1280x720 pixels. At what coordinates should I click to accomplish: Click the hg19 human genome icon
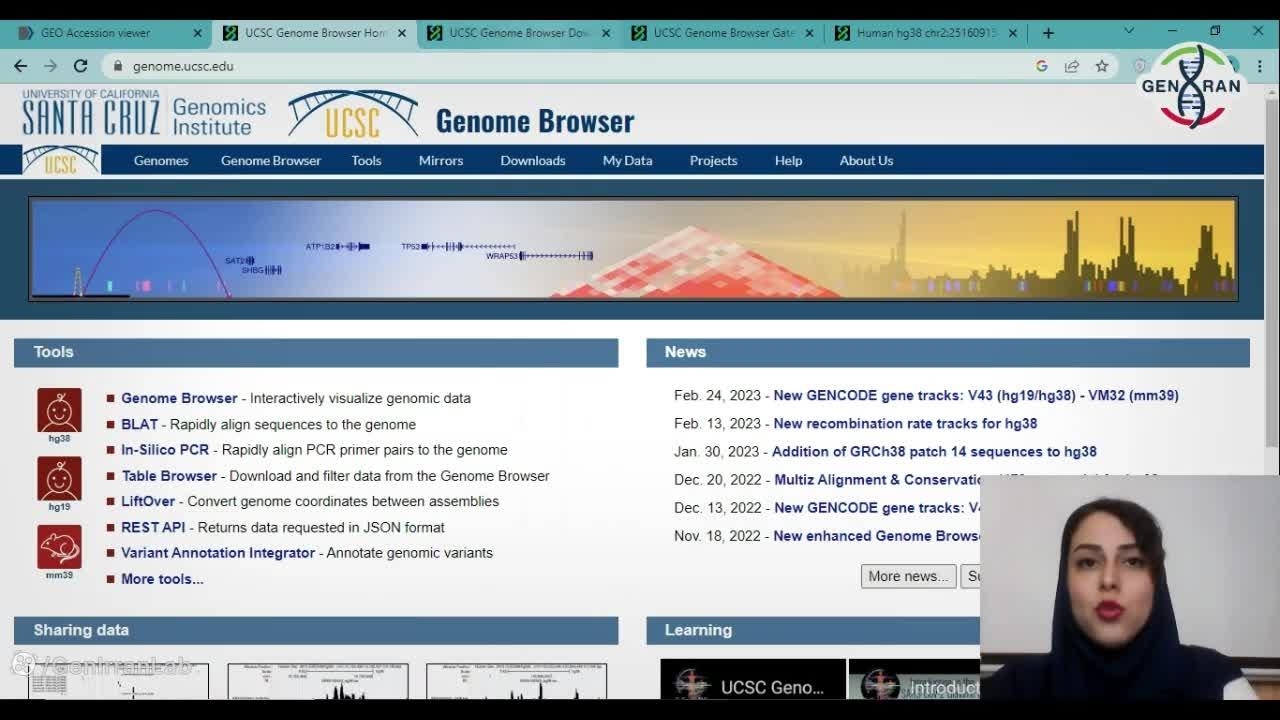tap(59, 479)
